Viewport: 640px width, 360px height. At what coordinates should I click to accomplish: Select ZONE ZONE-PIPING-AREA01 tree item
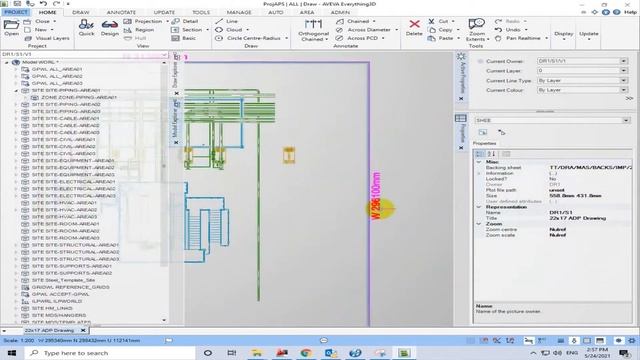coord(79,98)
